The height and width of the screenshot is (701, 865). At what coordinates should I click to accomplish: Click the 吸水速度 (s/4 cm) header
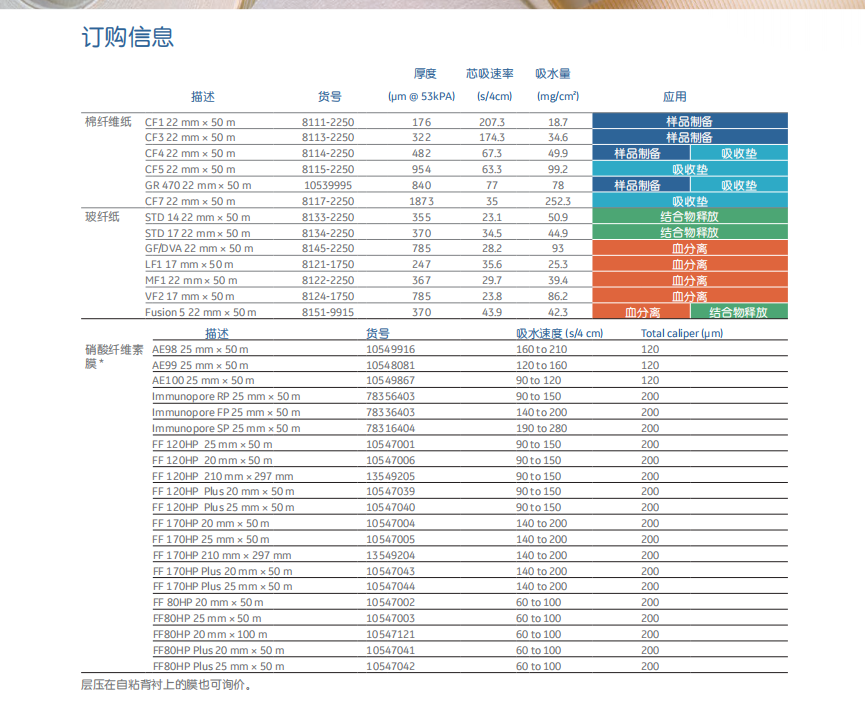(x=559, y=333)
